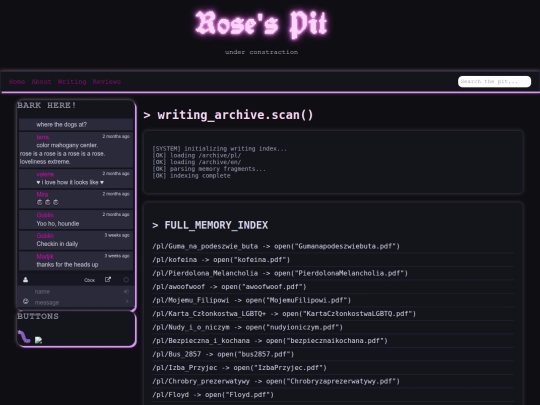Click the 'under construction' subtitle

(261, 52)
